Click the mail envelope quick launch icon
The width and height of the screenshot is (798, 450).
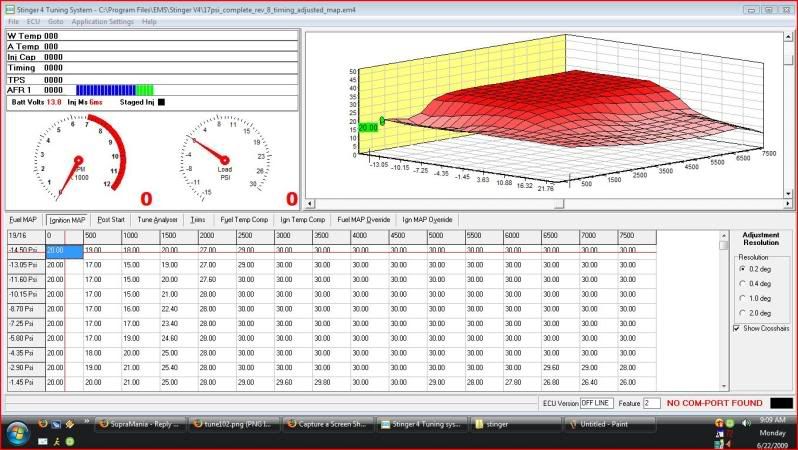[43, 441]
